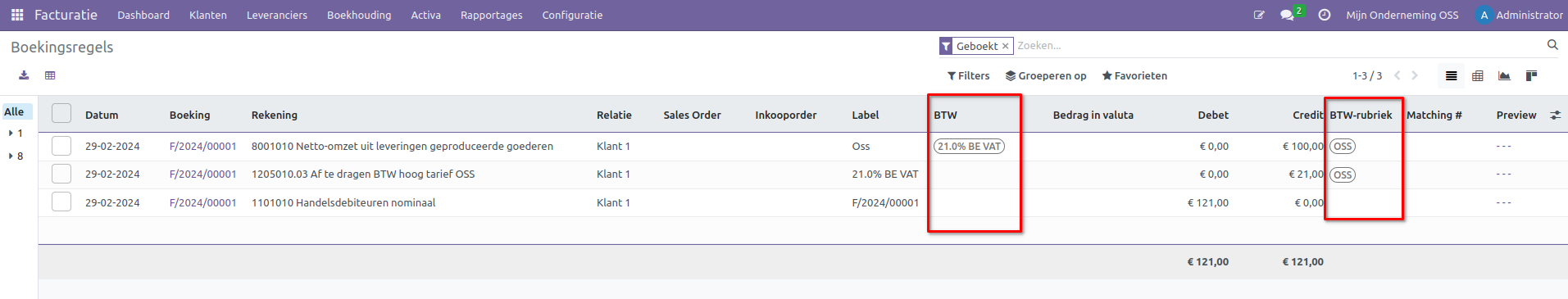Remove the Geboekt filter tag
Viewport: 1568px width, 299px height.
tap(1005, 46)
